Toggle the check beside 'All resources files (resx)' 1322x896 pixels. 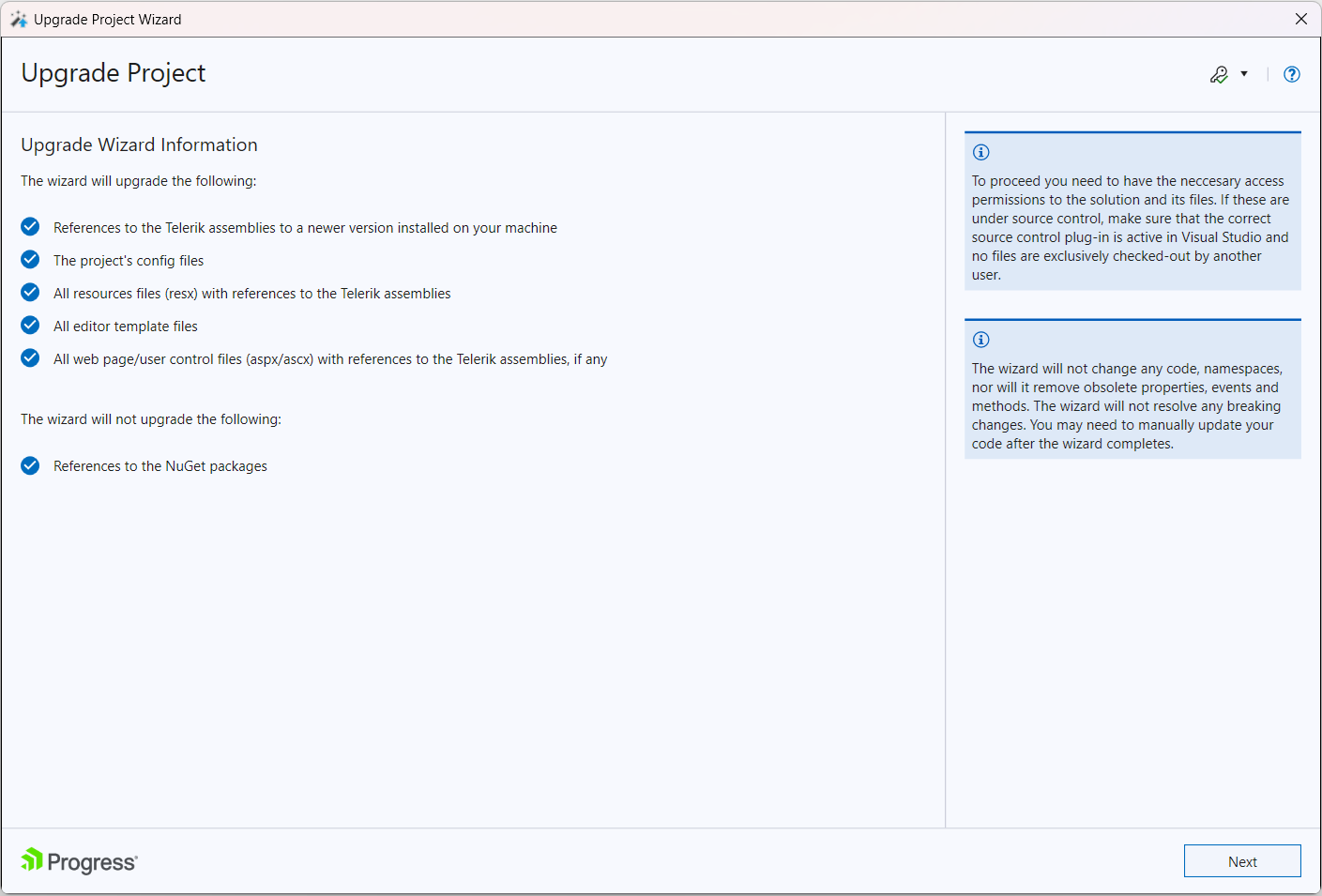[29, 292]
